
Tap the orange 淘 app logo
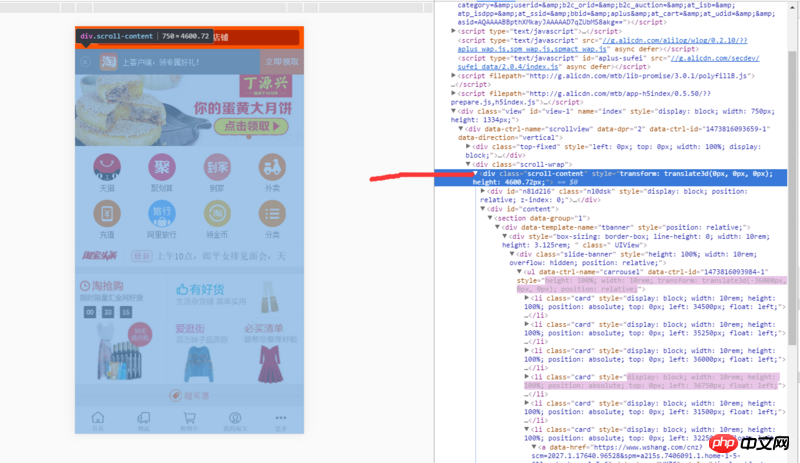coord(108,62)
